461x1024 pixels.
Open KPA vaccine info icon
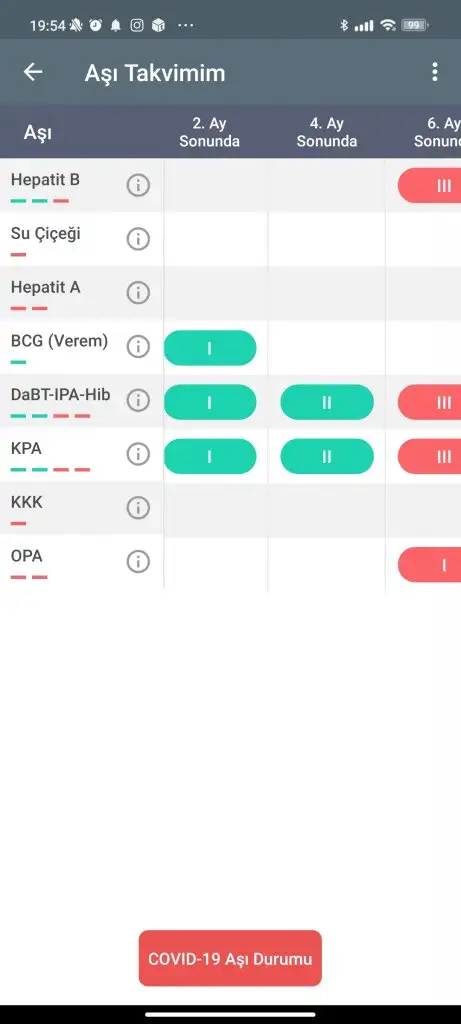pos(138,454)
